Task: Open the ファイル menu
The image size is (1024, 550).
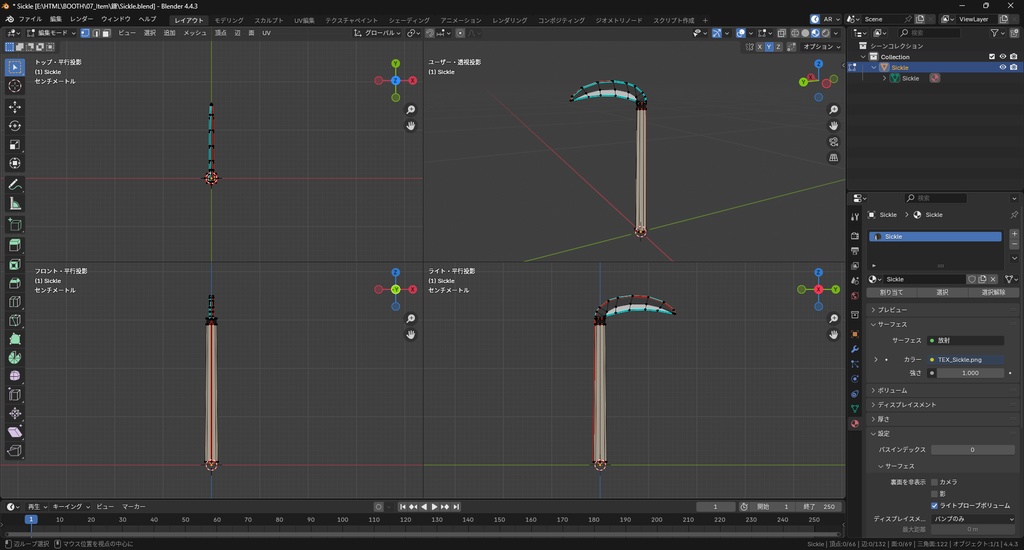Action: [30, 20]
